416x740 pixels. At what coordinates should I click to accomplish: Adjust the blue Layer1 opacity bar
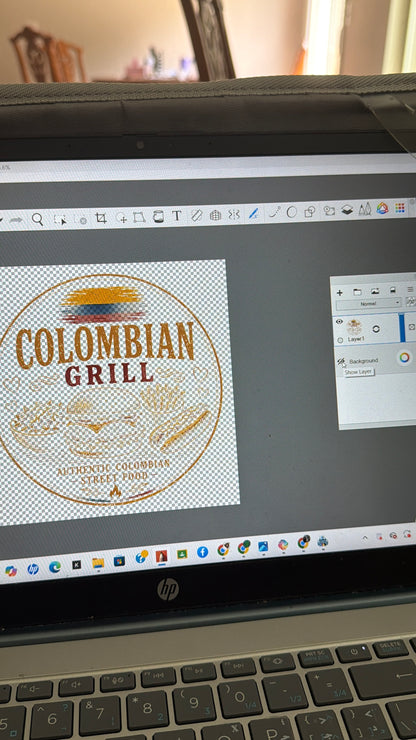(x=402, y=328)
